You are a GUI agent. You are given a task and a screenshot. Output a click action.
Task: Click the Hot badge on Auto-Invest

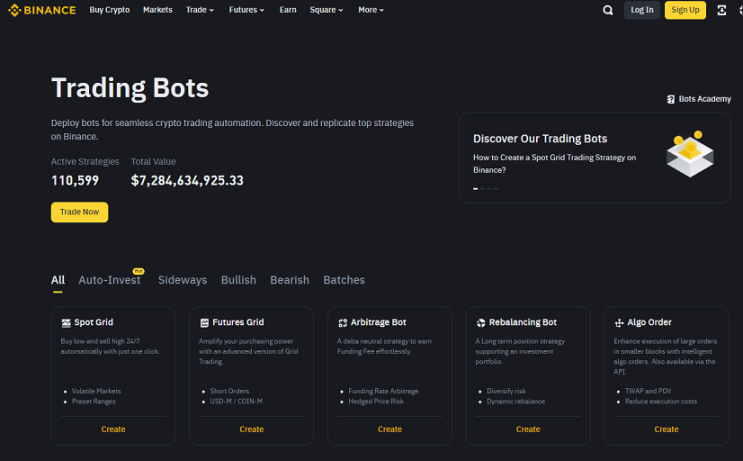pos(138,271)
